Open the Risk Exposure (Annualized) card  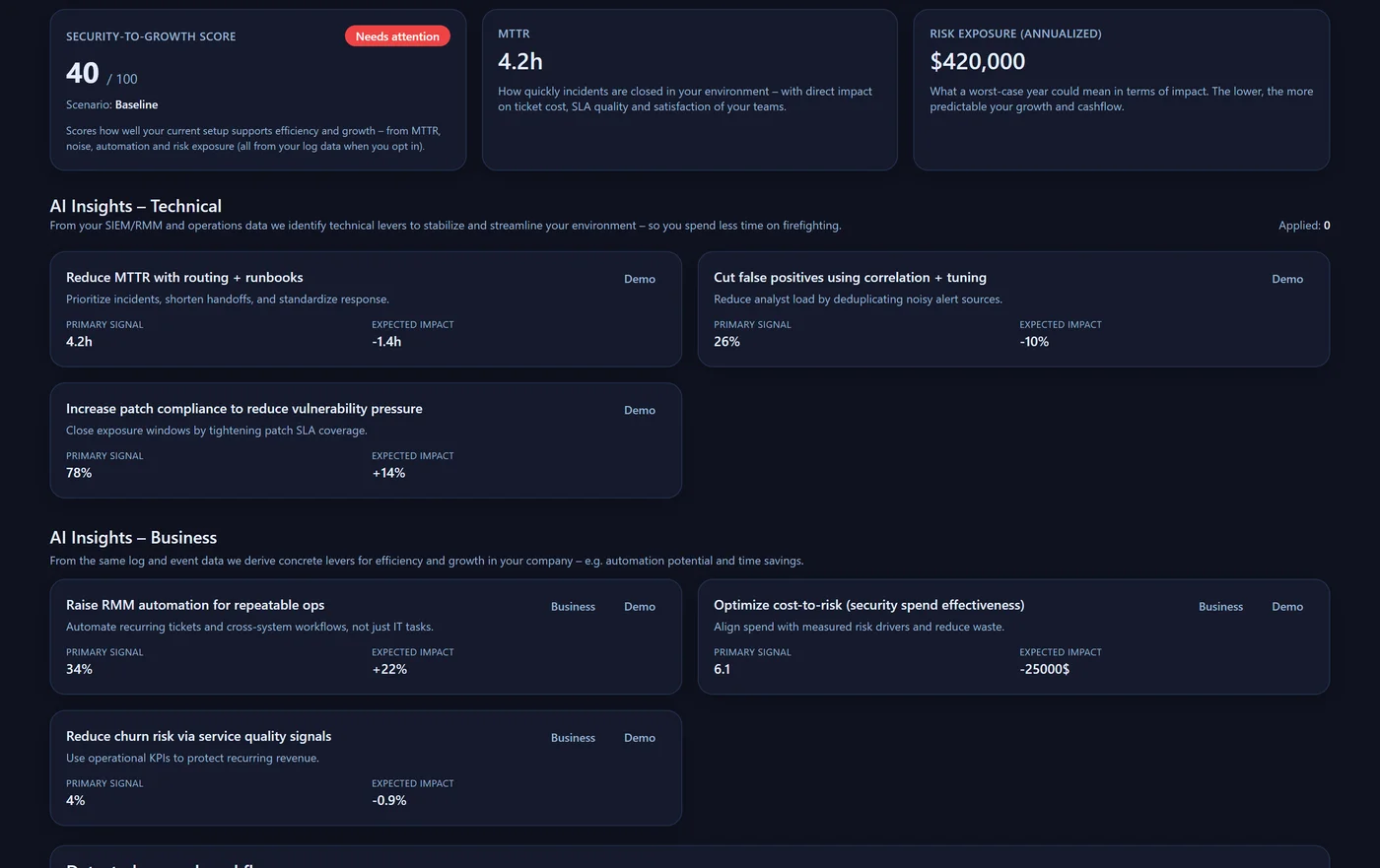pos(1121,89)
